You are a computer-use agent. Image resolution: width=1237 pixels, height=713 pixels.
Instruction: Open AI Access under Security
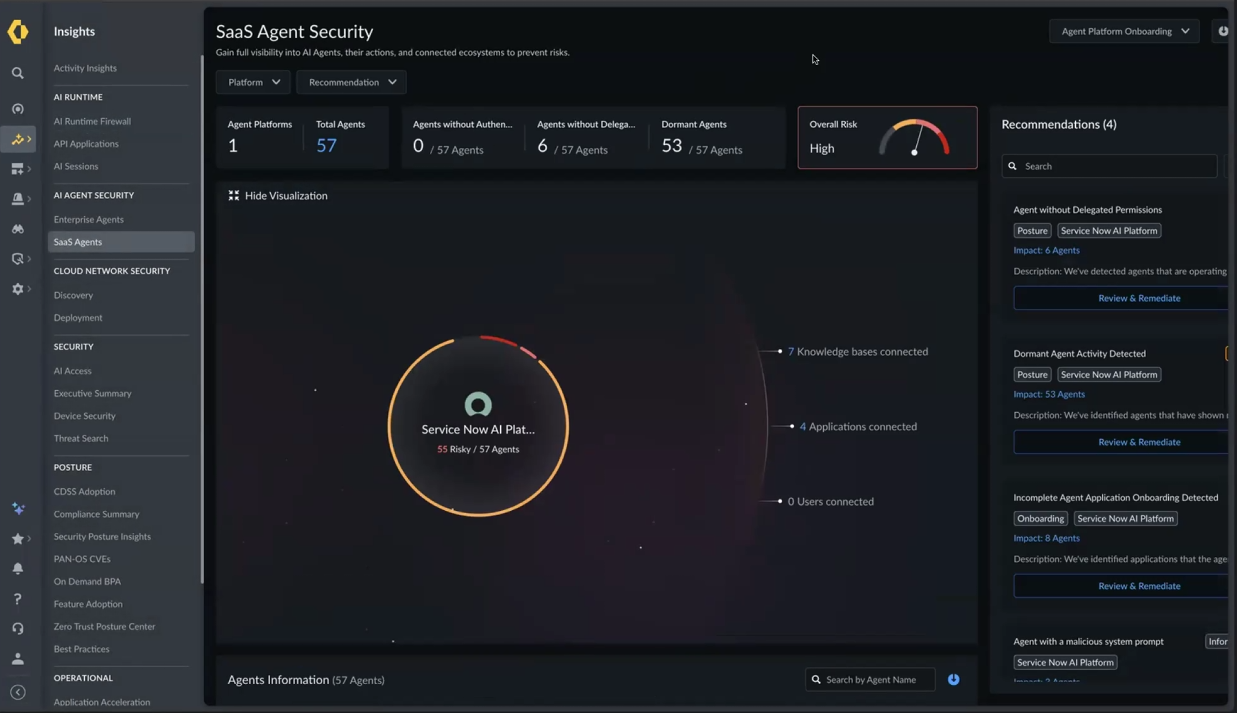click(x=72, y=371)
